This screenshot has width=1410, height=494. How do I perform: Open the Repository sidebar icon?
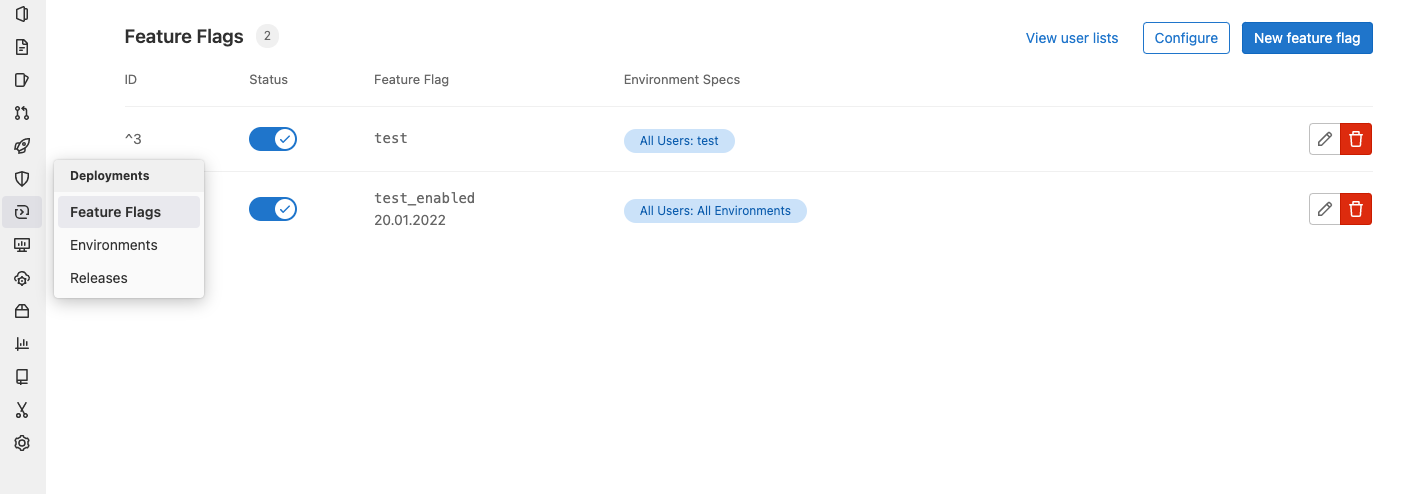(22, 47)
